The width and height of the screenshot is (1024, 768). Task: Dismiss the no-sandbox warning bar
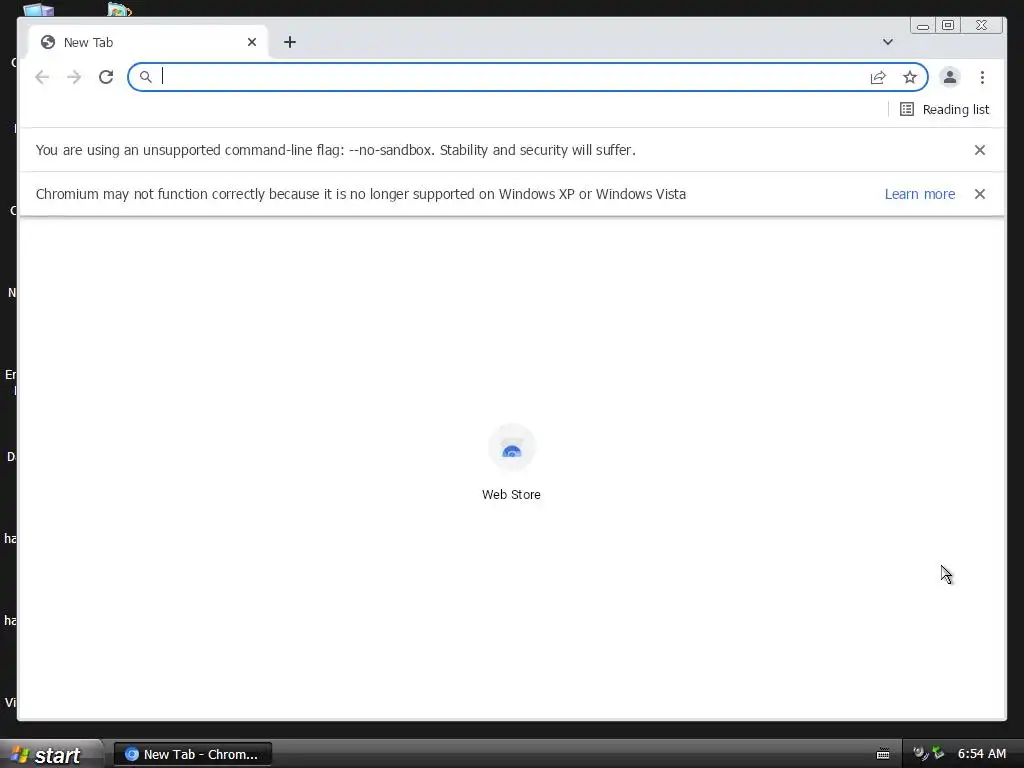(980, 150)
